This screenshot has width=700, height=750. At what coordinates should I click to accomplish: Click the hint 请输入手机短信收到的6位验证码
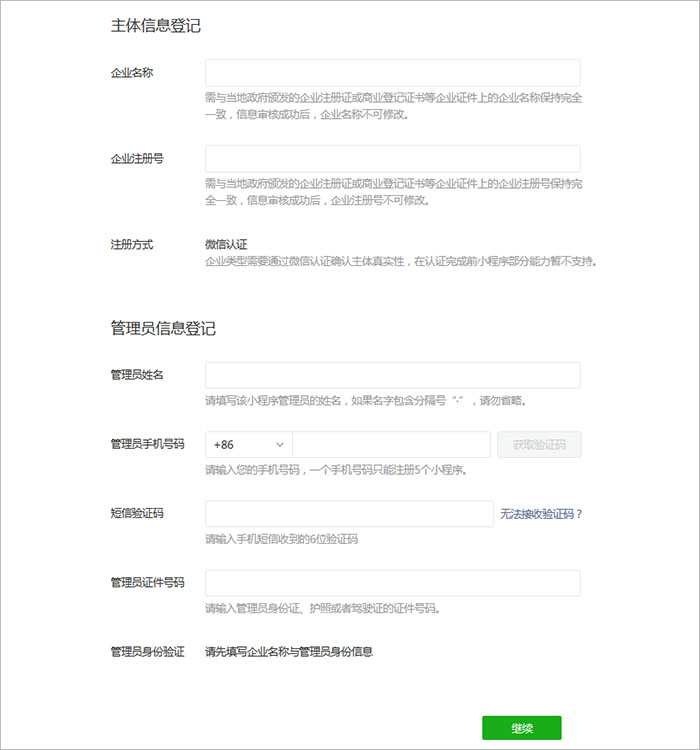tap(282, 540)
